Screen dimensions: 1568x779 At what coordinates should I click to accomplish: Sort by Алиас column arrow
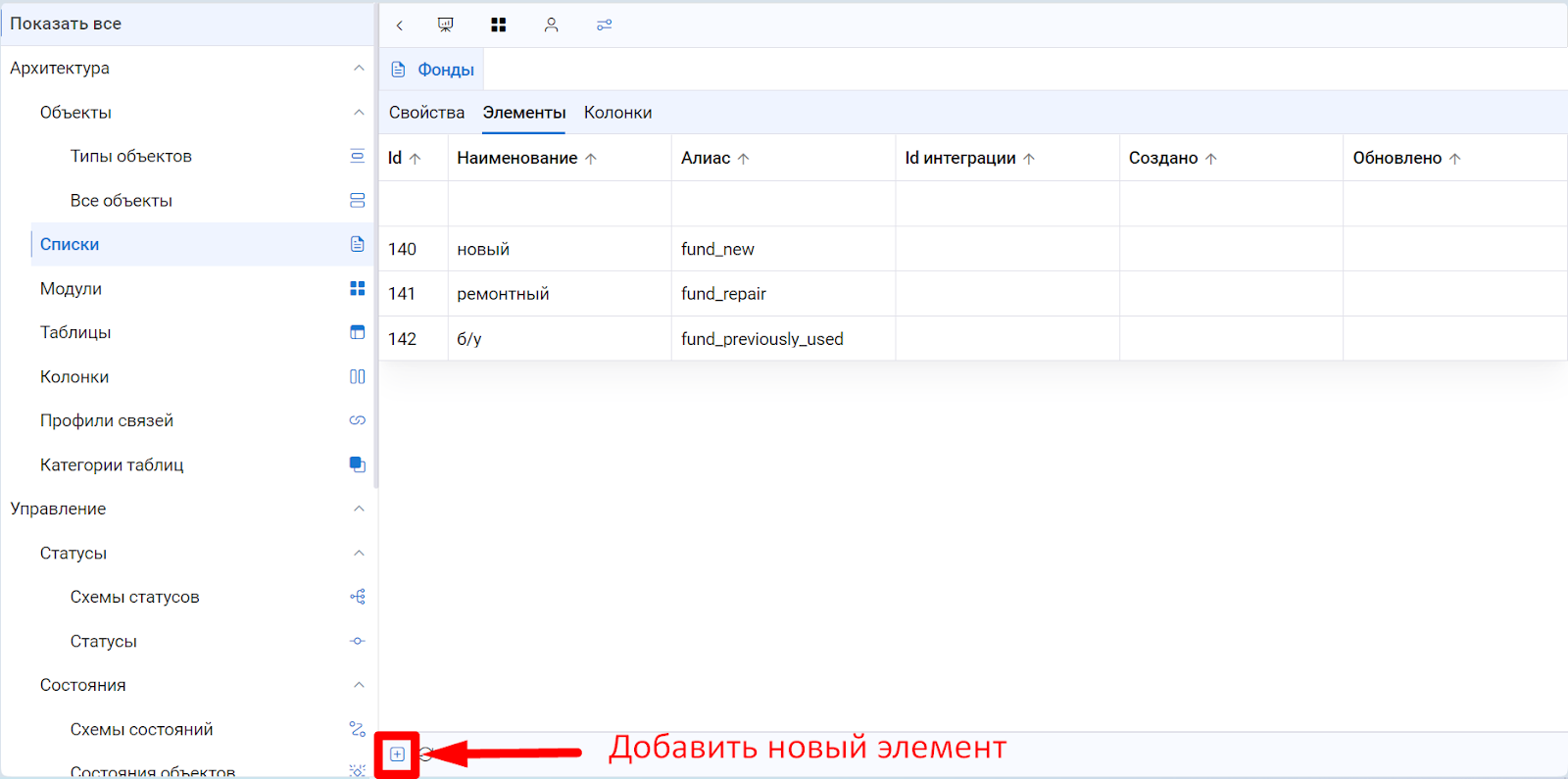(x=744, y=159)
